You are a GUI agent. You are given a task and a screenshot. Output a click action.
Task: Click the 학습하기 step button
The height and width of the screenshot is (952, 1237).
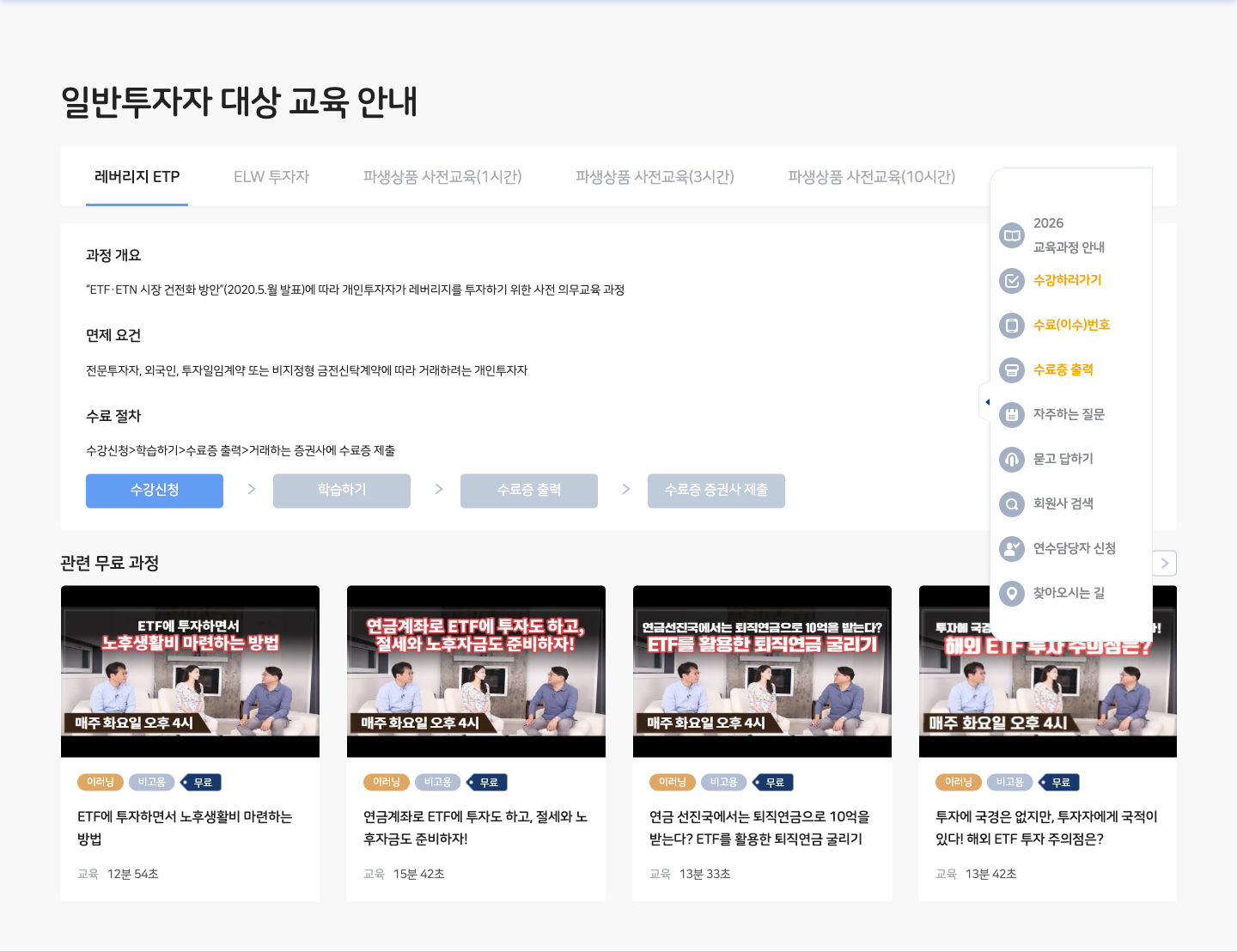342,491
